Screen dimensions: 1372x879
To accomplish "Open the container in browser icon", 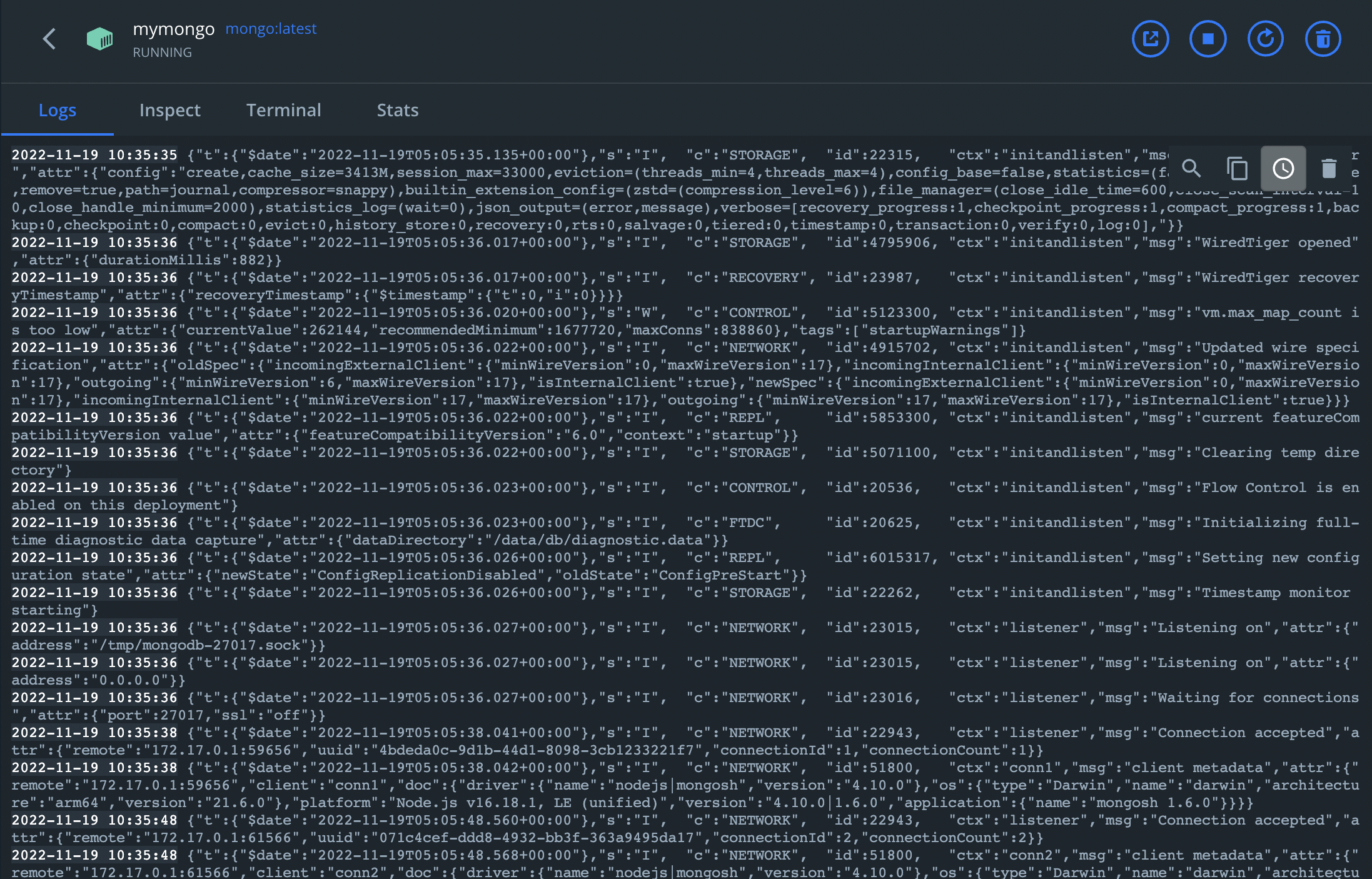I will 1150,39.
